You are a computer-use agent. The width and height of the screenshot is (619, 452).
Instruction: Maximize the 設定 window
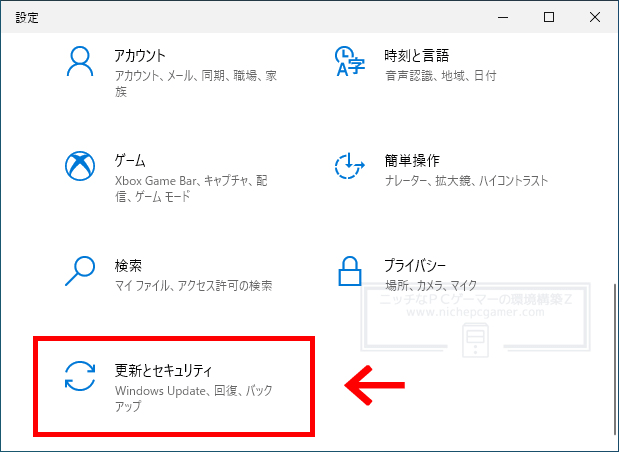[x=549, y=17]
